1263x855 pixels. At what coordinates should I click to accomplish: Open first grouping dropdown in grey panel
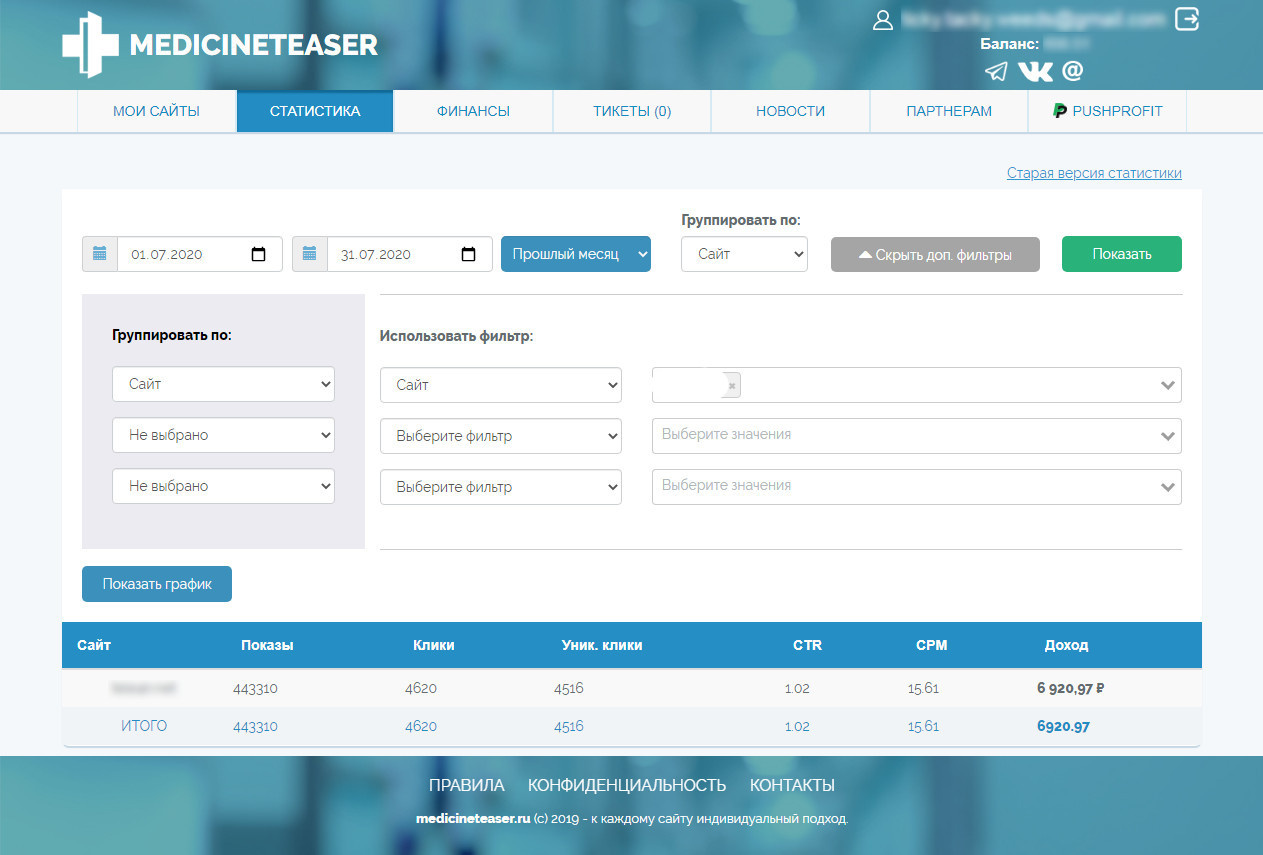(223, 384)
